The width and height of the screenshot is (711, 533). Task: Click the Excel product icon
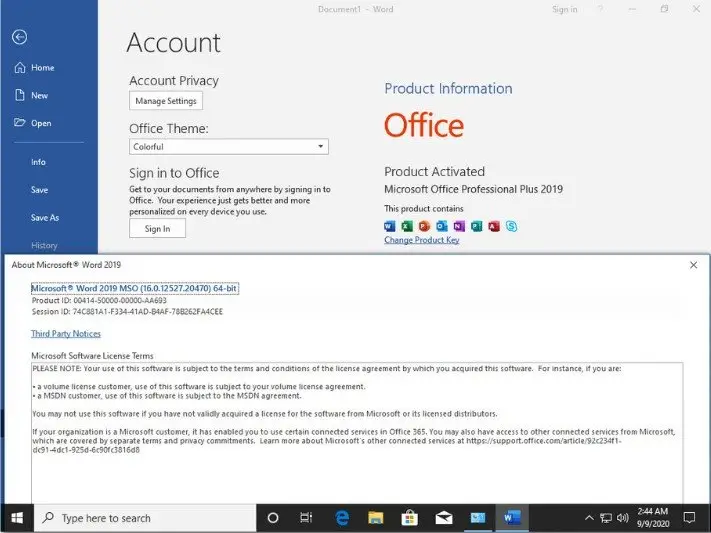coord(407,226)
